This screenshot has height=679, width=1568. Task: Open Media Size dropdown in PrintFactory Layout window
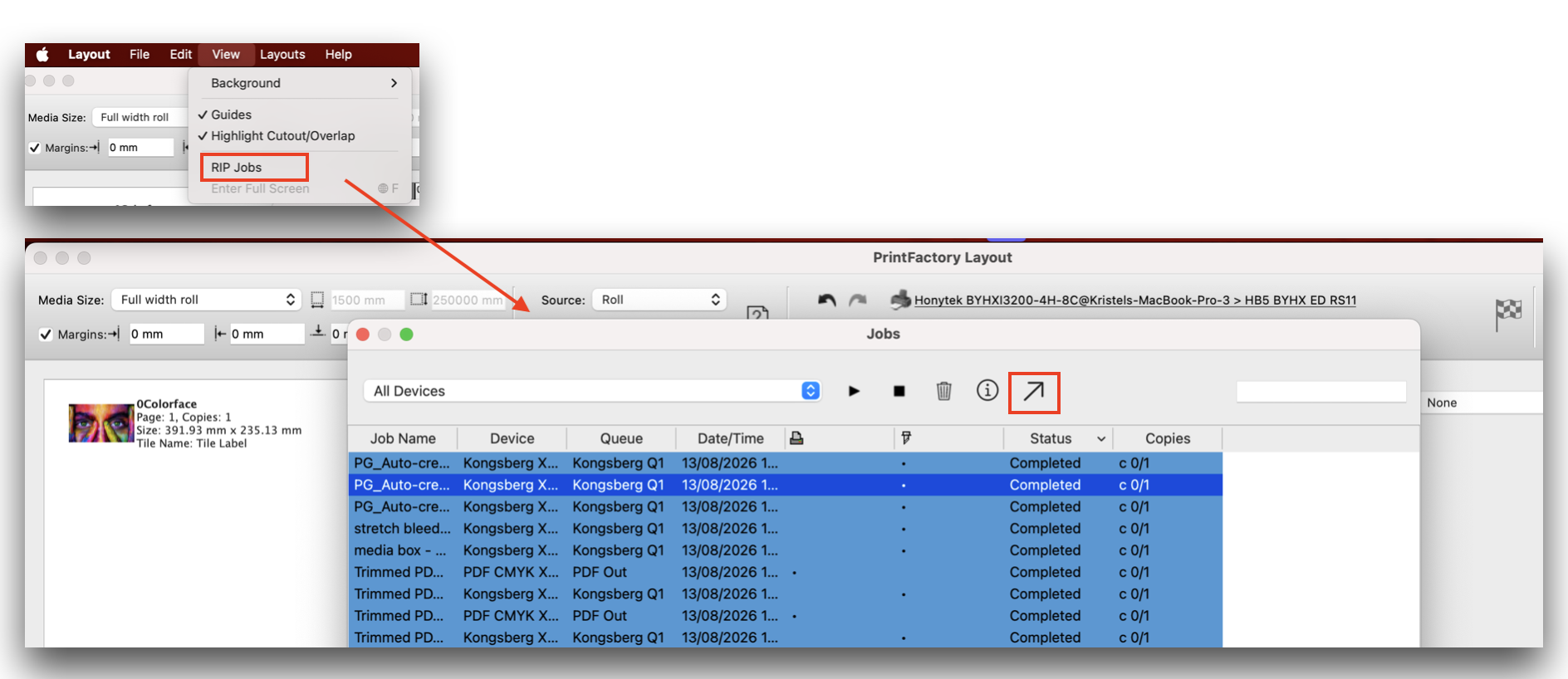pyautogui.click(x=206, y=300)
